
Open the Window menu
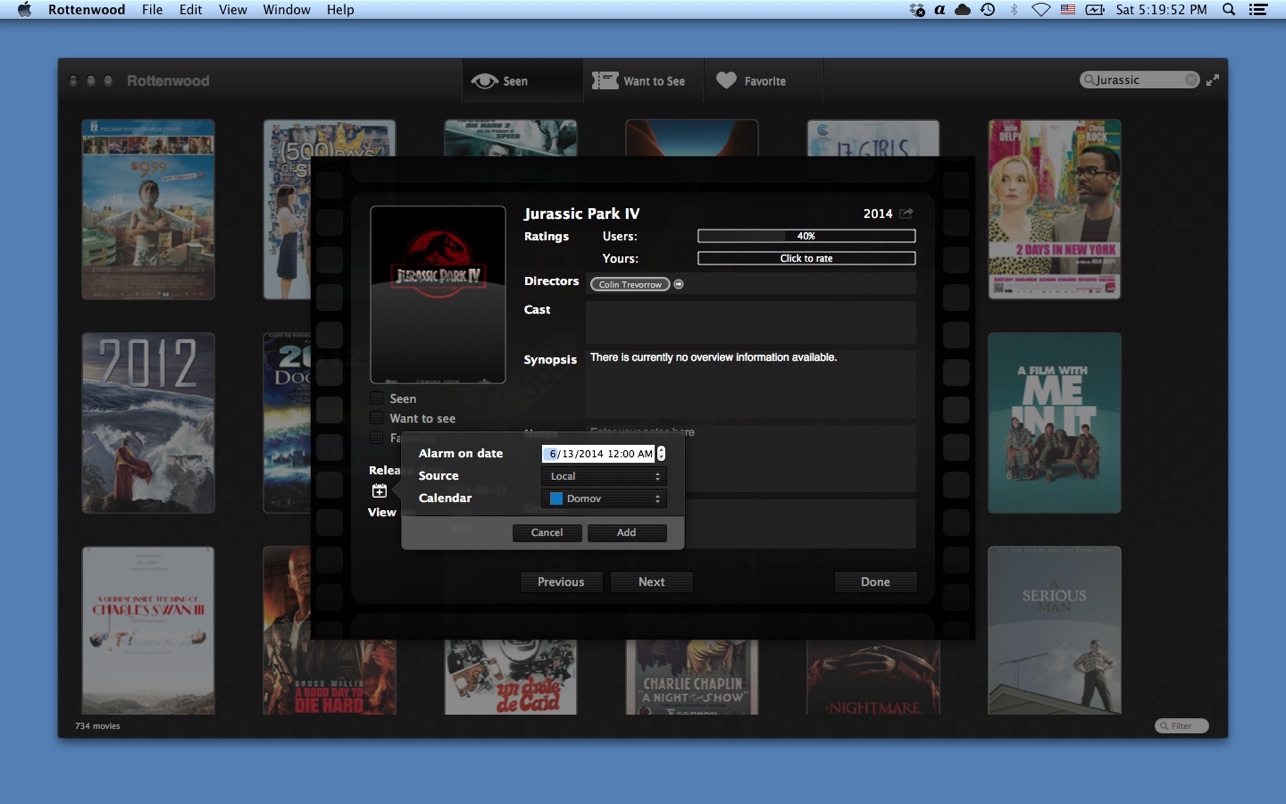(x=286, y=10)
